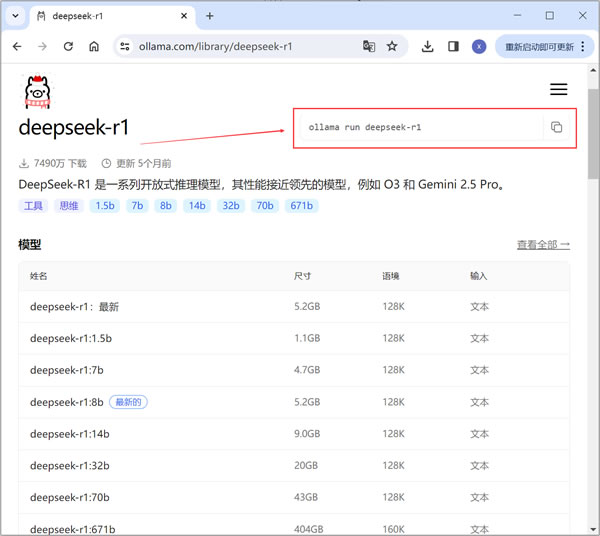The width and height of the screenshot is (600, 536).
Task: Click the 查看全部 link
Action: coord(543,244)
